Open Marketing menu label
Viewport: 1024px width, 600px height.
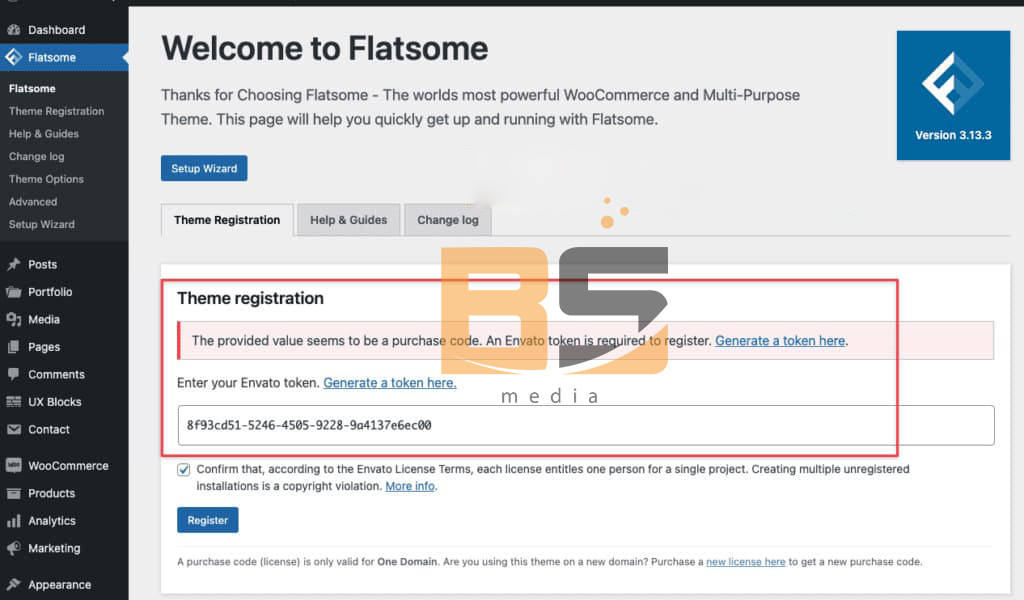tap(54, 548)
